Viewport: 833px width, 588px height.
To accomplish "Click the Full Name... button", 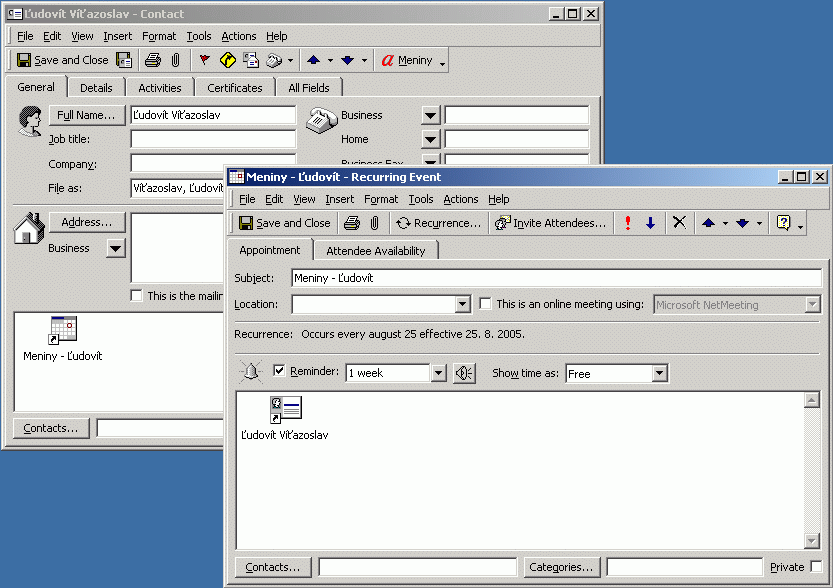I will (87, 115).
